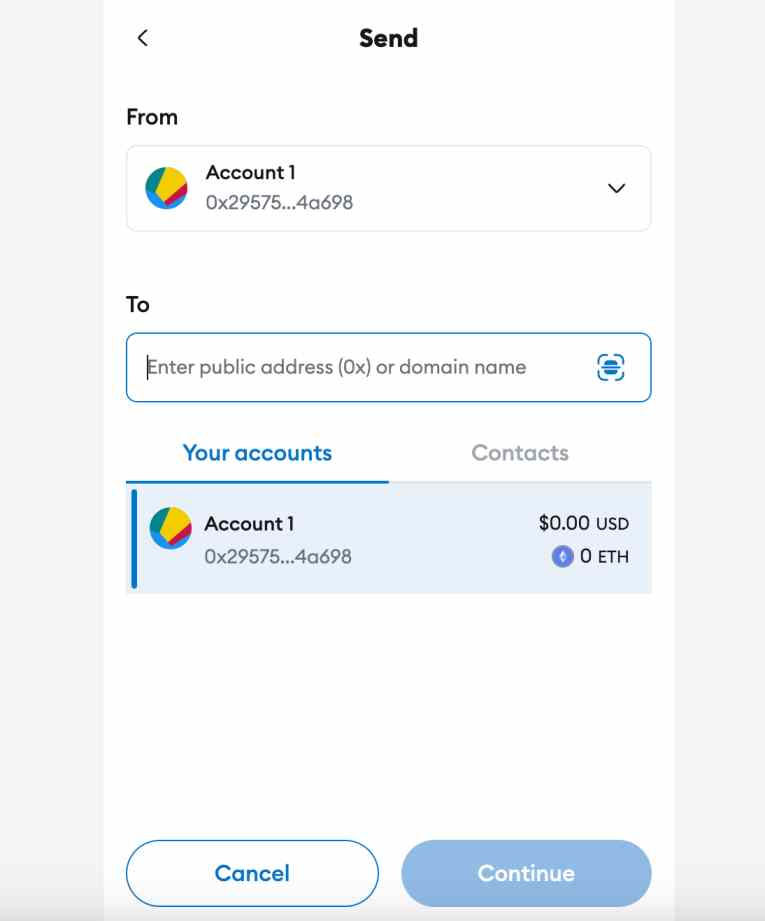
Task: Click Account 1 avatar in accounts list
Action: click(171, 528)
